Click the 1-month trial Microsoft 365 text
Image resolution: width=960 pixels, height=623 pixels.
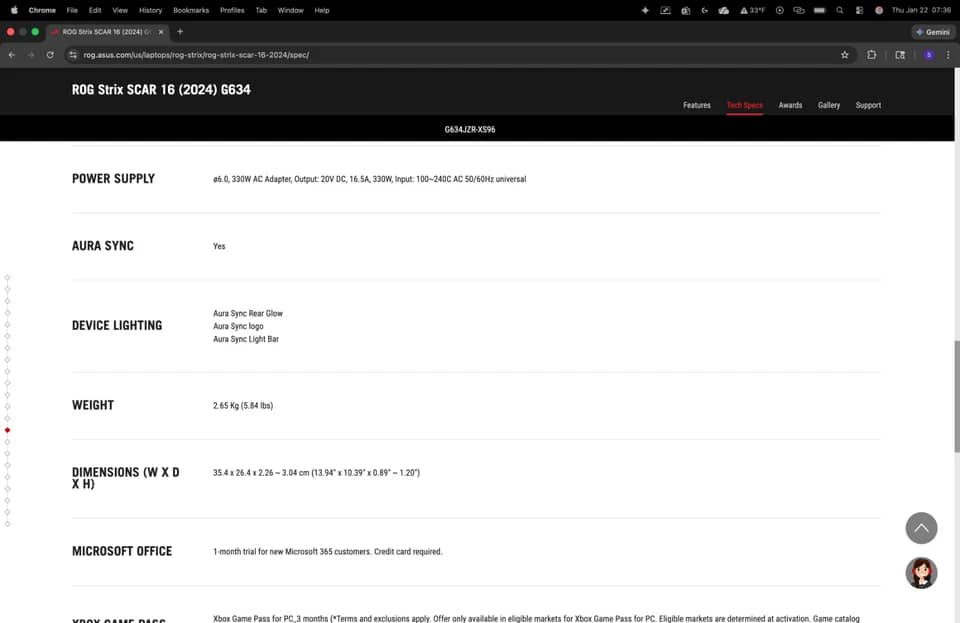(328, 552)
